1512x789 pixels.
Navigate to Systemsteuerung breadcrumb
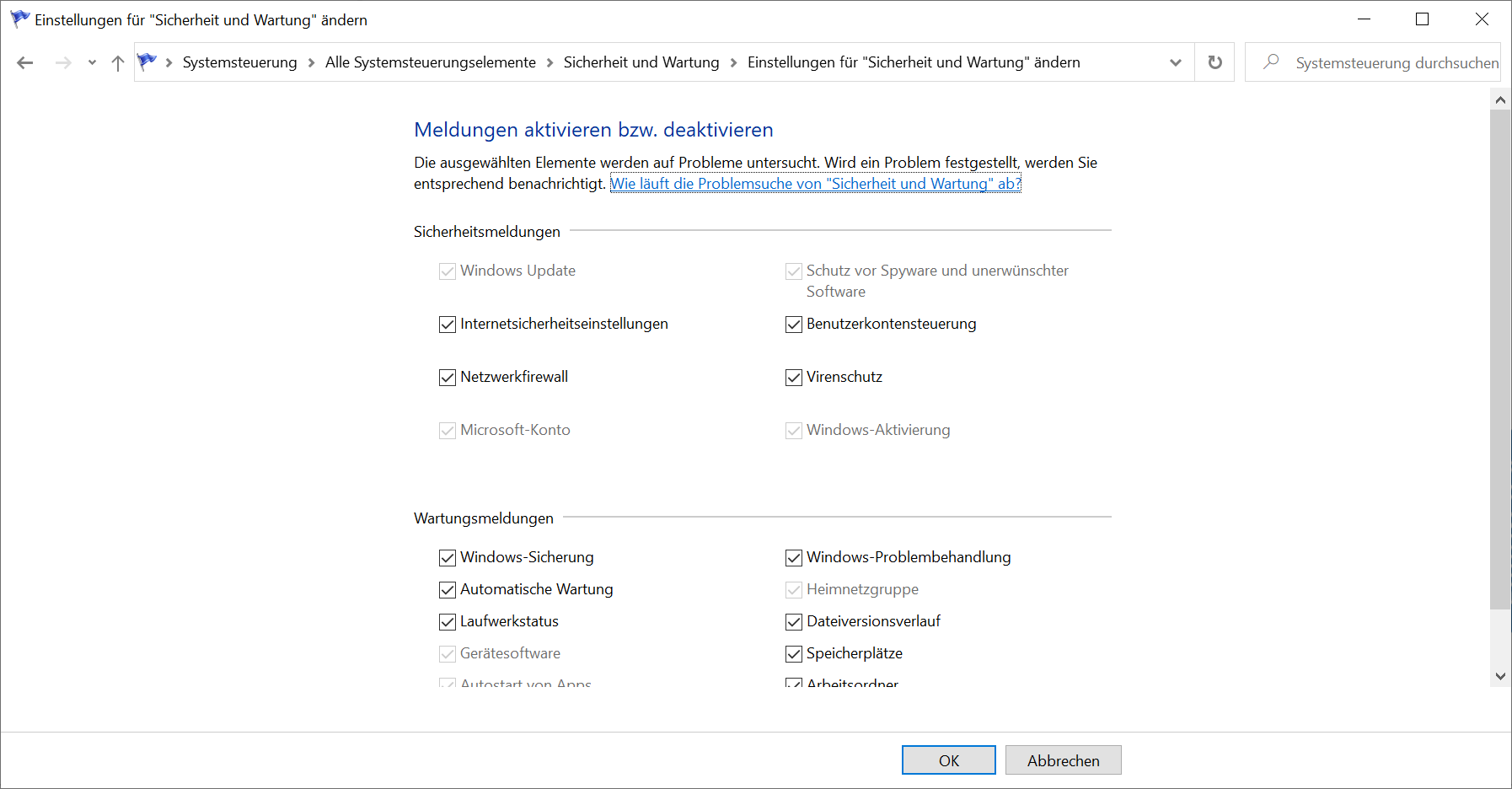coord(240,62)
